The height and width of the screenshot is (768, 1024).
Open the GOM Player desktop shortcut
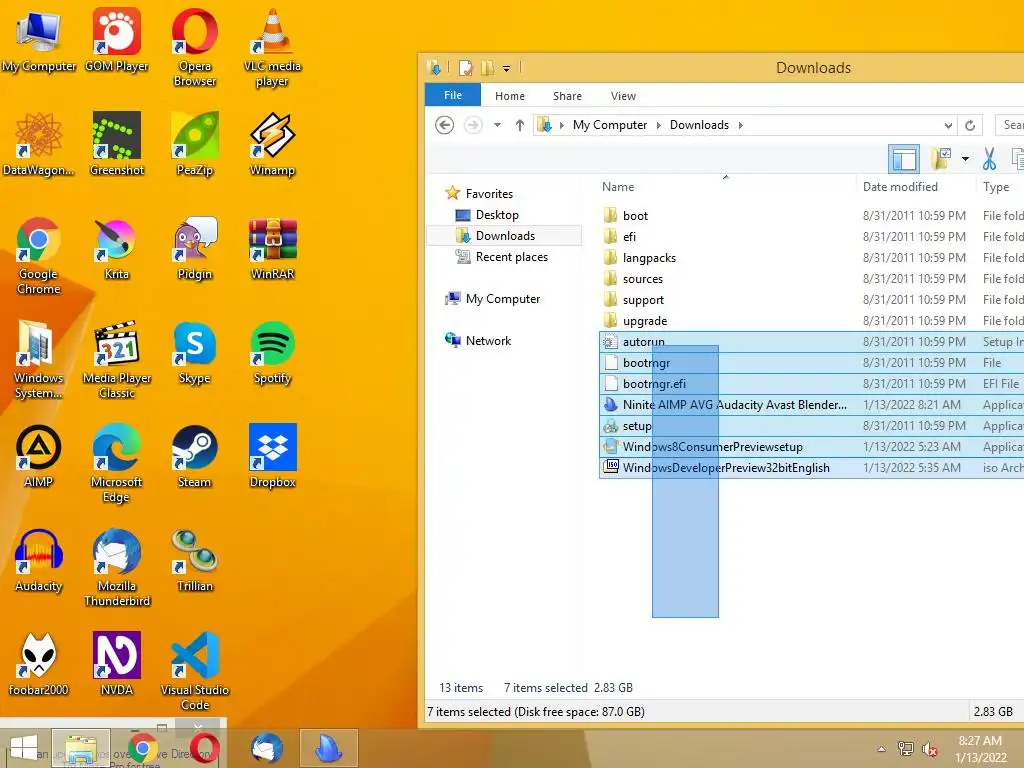coord(117,40)
